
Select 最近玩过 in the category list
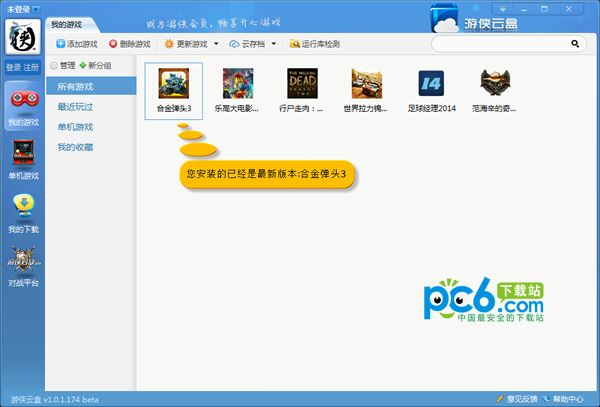(x=75, y=107)
